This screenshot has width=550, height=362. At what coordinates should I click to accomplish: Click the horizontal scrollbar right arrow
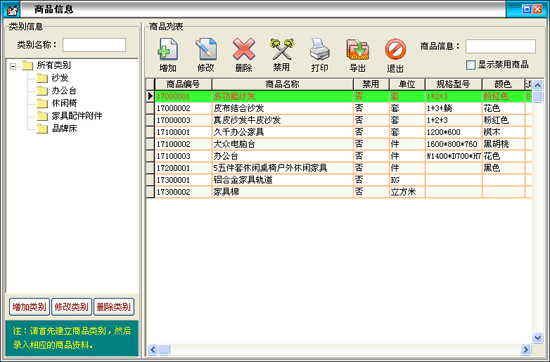(526, 349)
